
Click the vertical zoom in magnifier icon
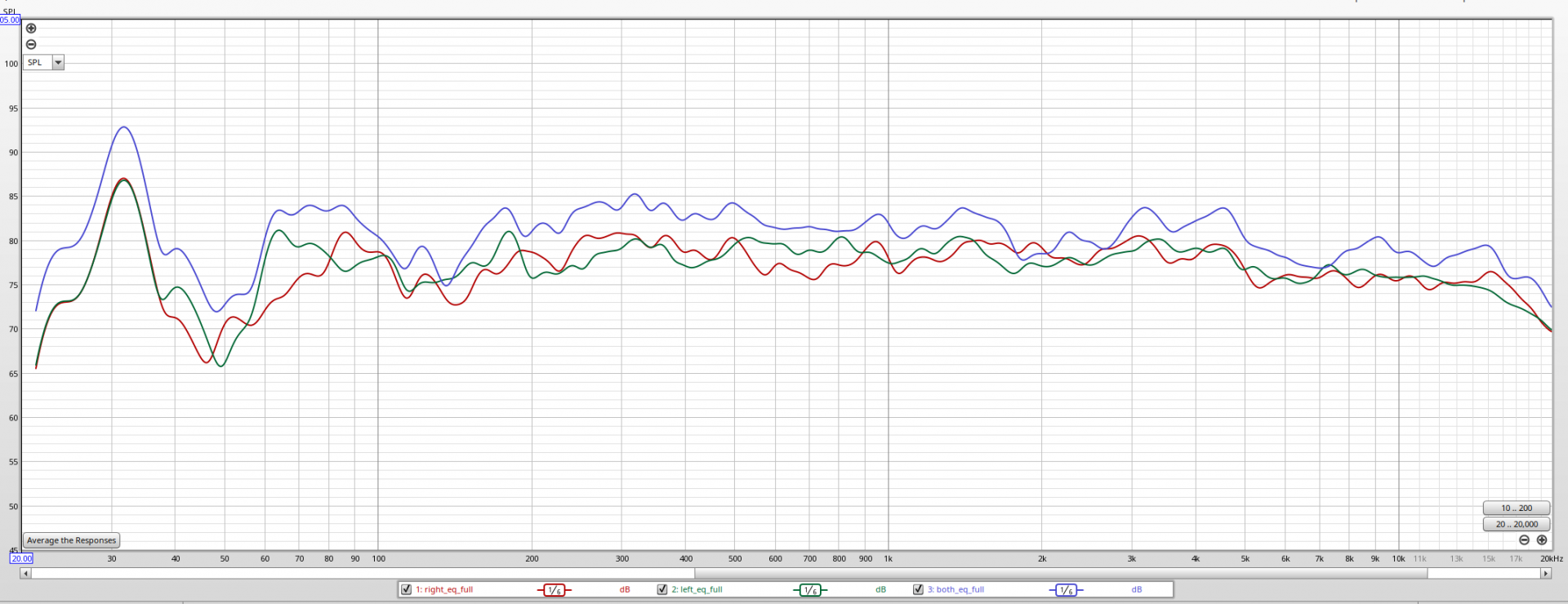pos(31,29)
